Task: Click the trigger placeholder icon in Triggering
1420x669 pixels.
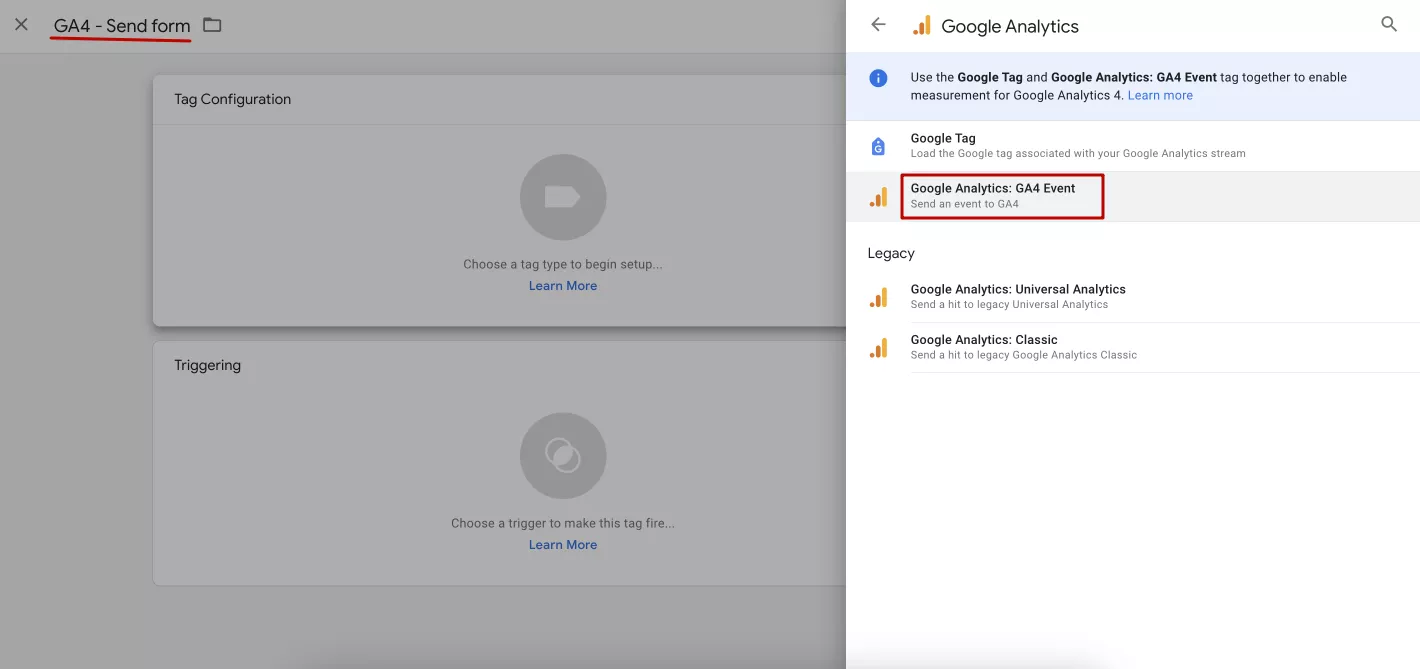Action: coord(563,456)
